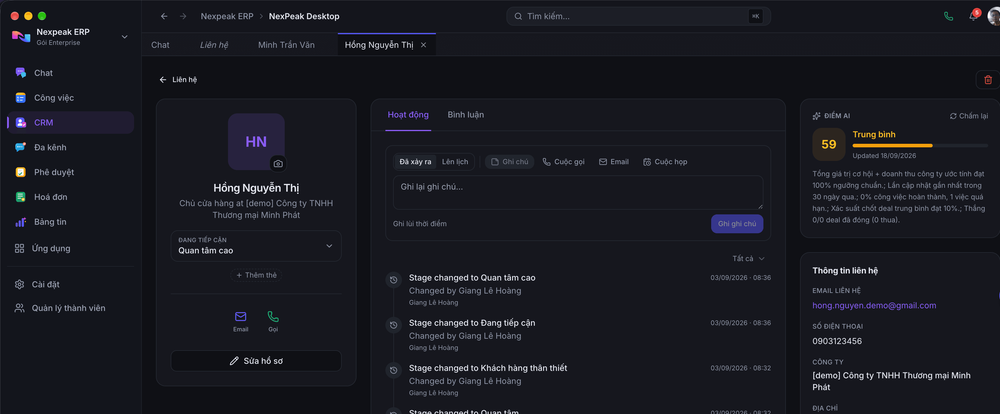Open the Tất cả filter dropdown

pos(748,258)
